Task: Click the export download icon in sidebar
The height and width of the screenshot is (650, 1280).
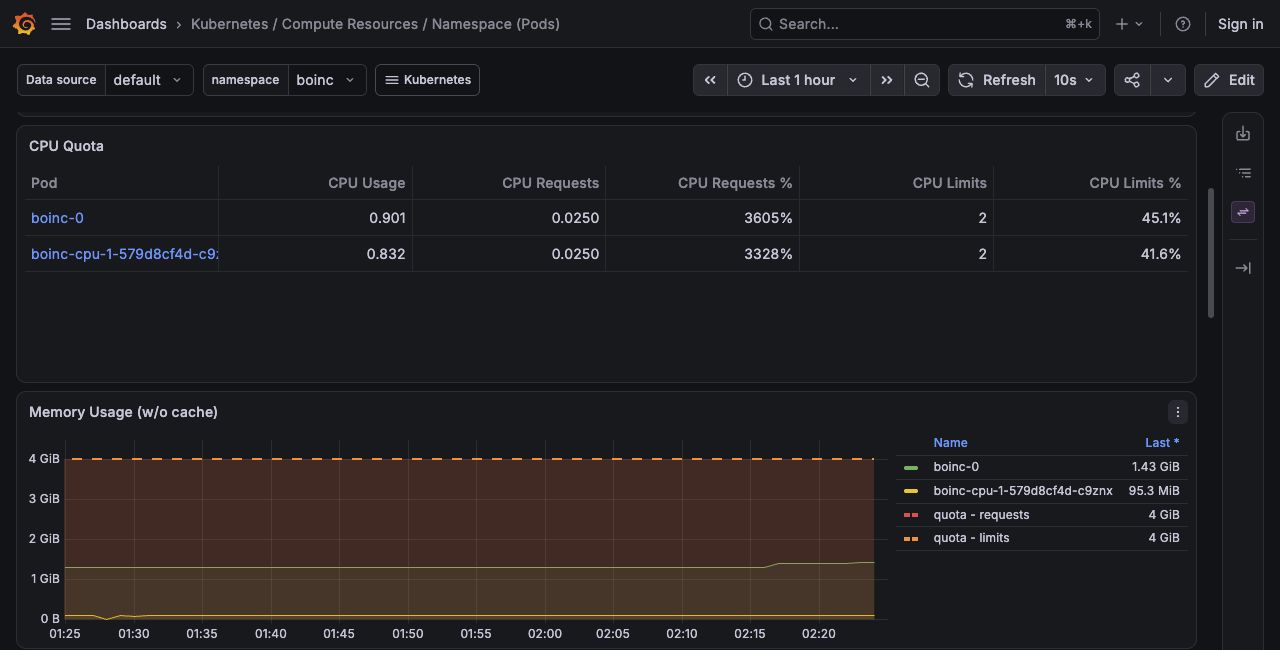Action: (x=1243, y=133)
